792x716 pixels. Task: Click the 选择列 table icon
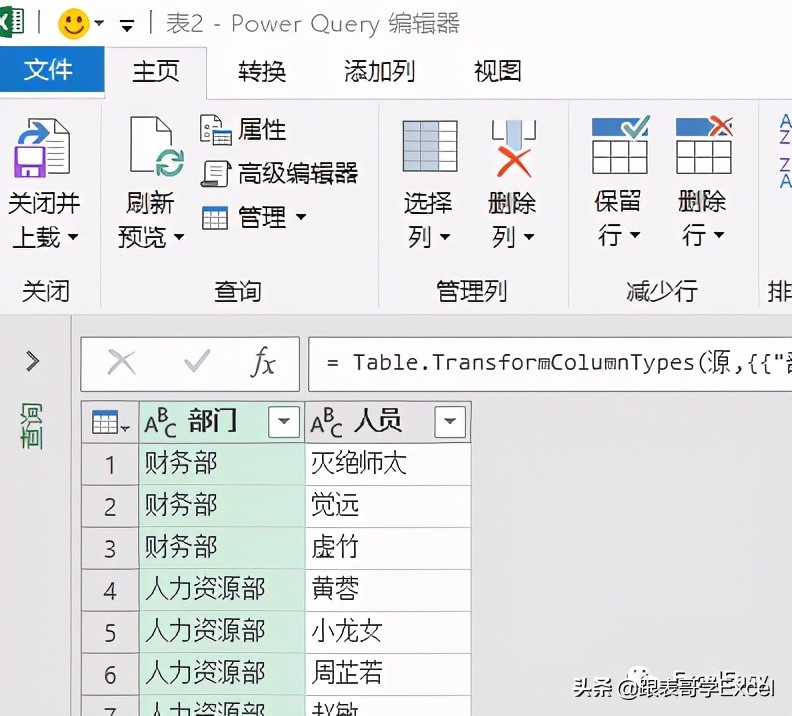tap(430, 146)
